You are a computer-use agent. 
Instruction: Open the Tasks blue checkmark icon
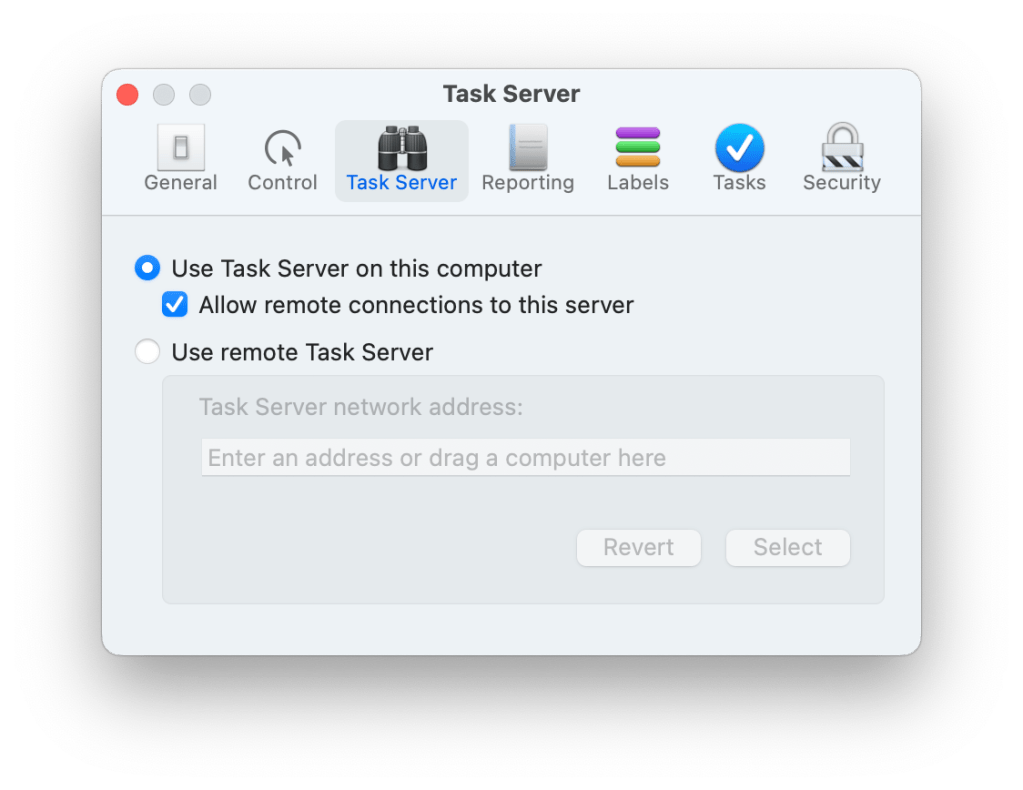(x=740, y=148)
